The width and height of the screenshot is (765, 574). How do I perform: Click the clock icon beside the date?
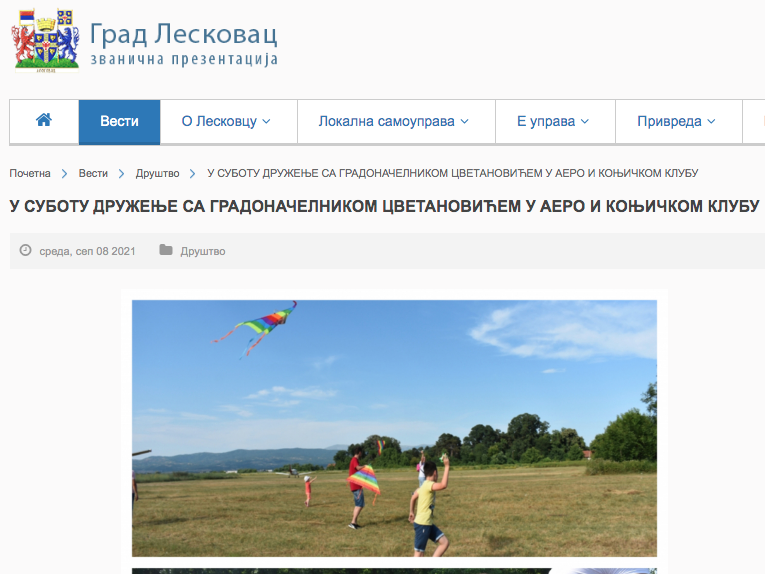click(x=25, y=251)
